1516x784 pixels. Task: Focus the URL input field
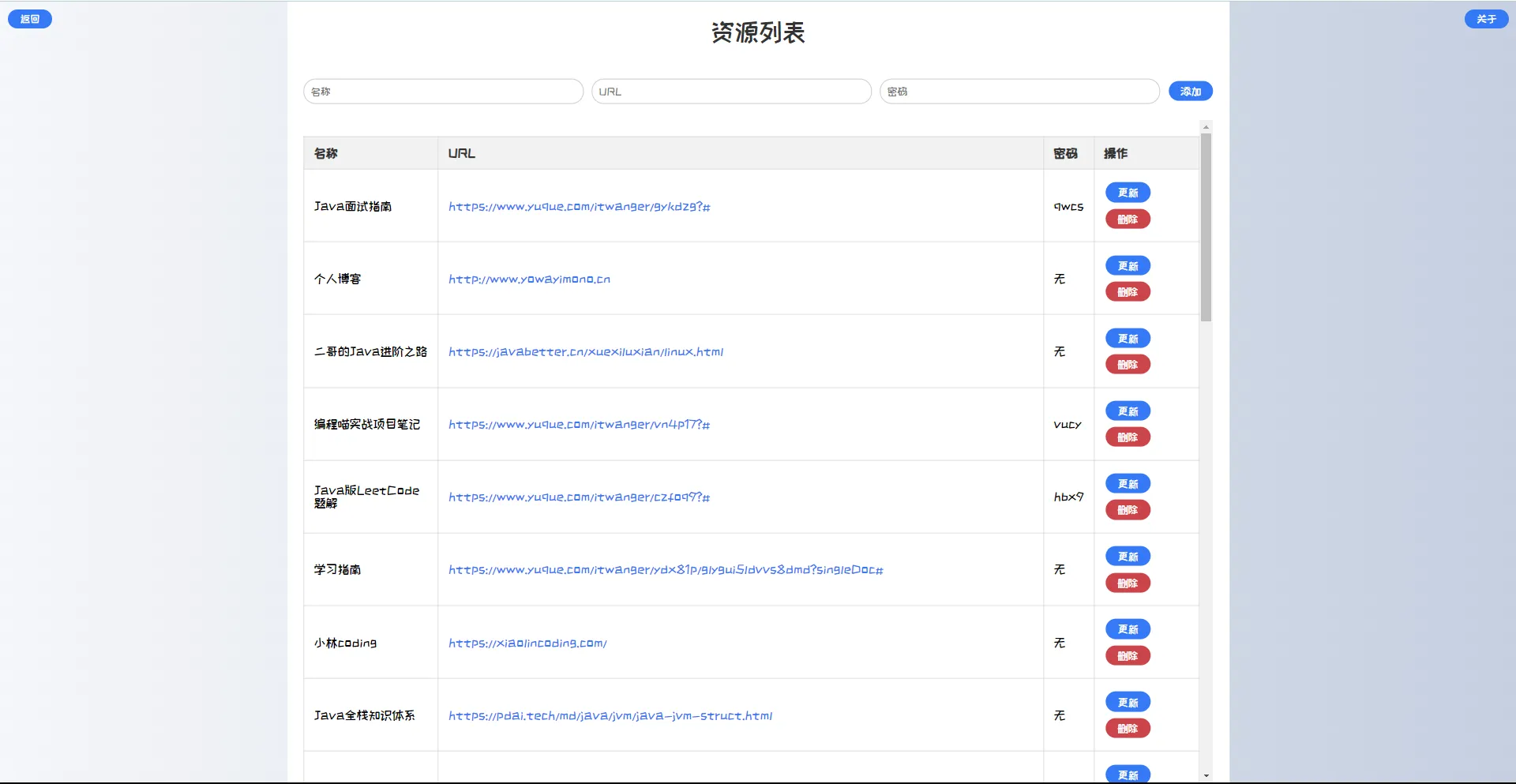coord(731,92)
